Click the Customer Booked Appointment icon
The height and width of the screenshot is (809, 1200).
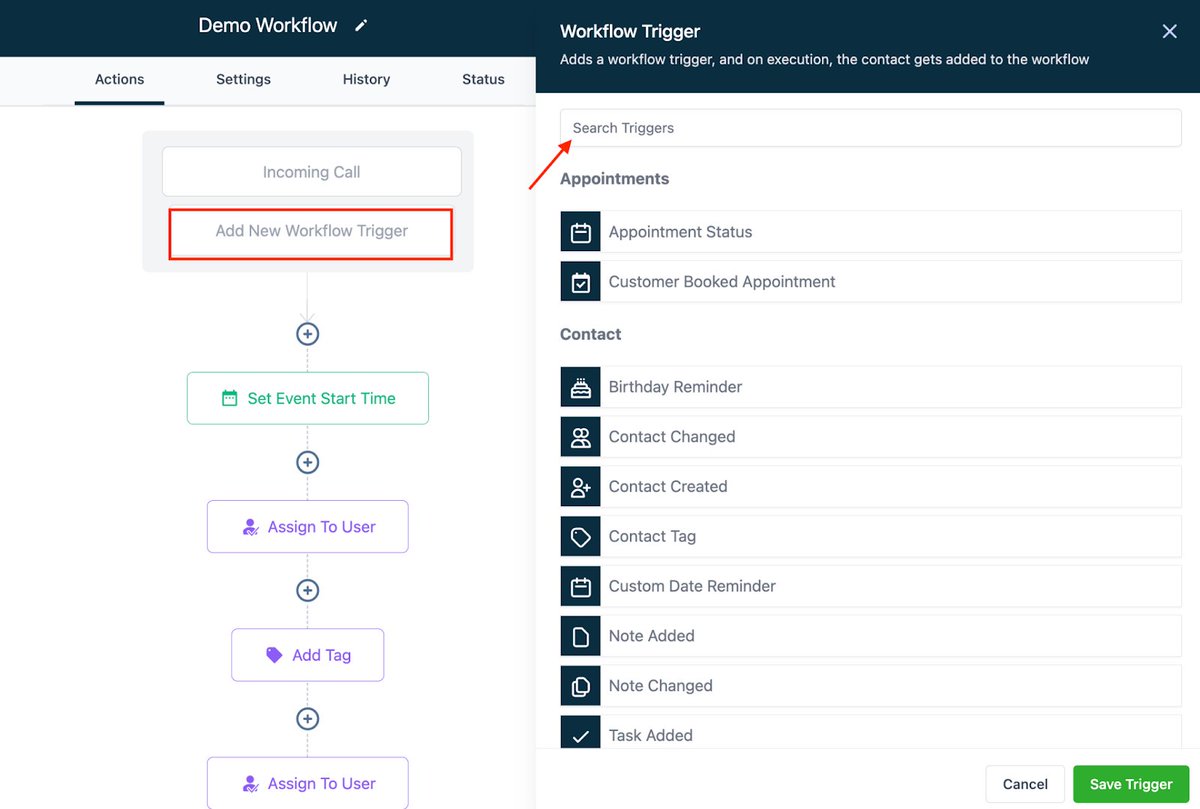[x=581, y=282]
